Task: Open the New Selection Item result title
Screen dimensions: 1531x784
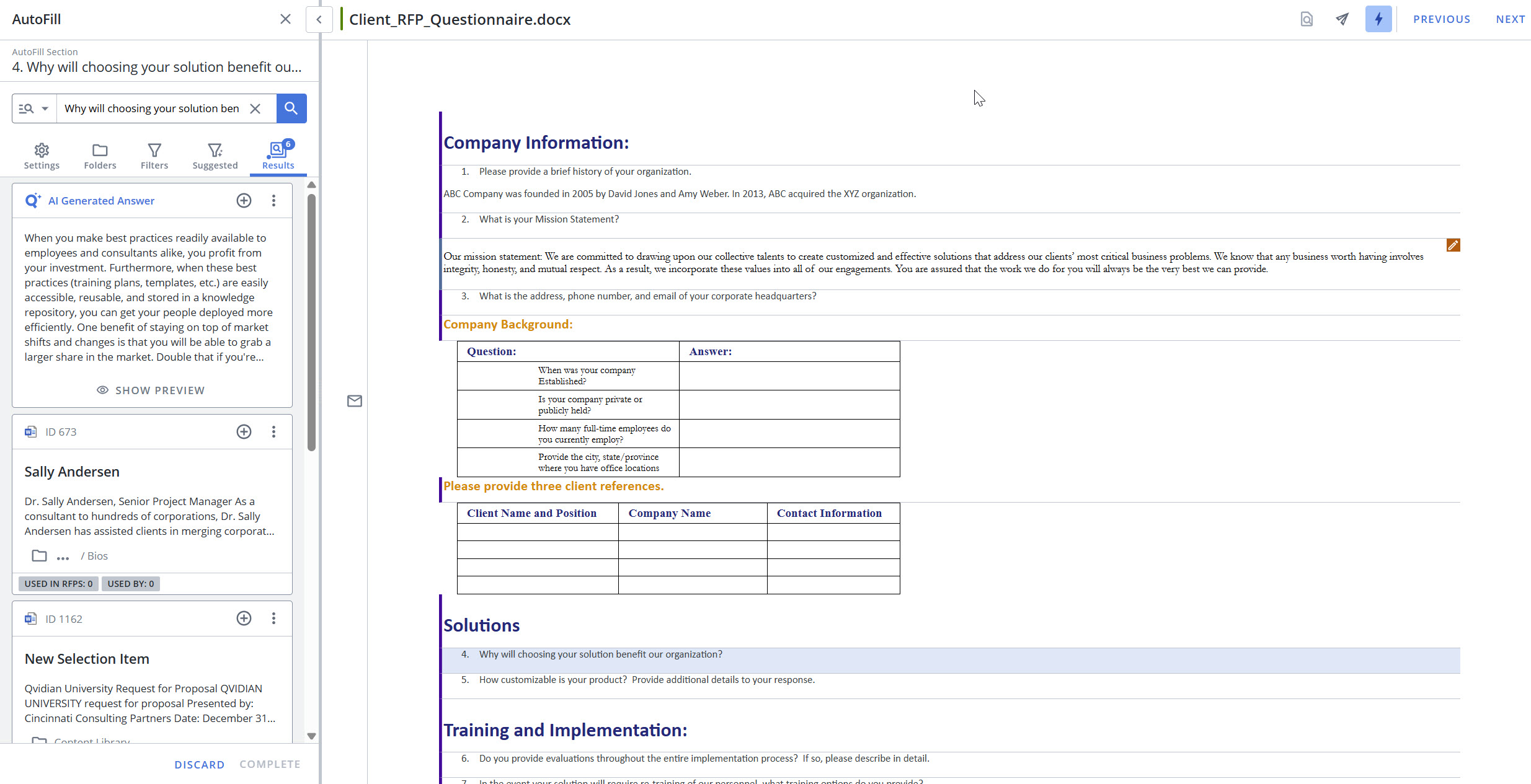Action: click(87, 659)
